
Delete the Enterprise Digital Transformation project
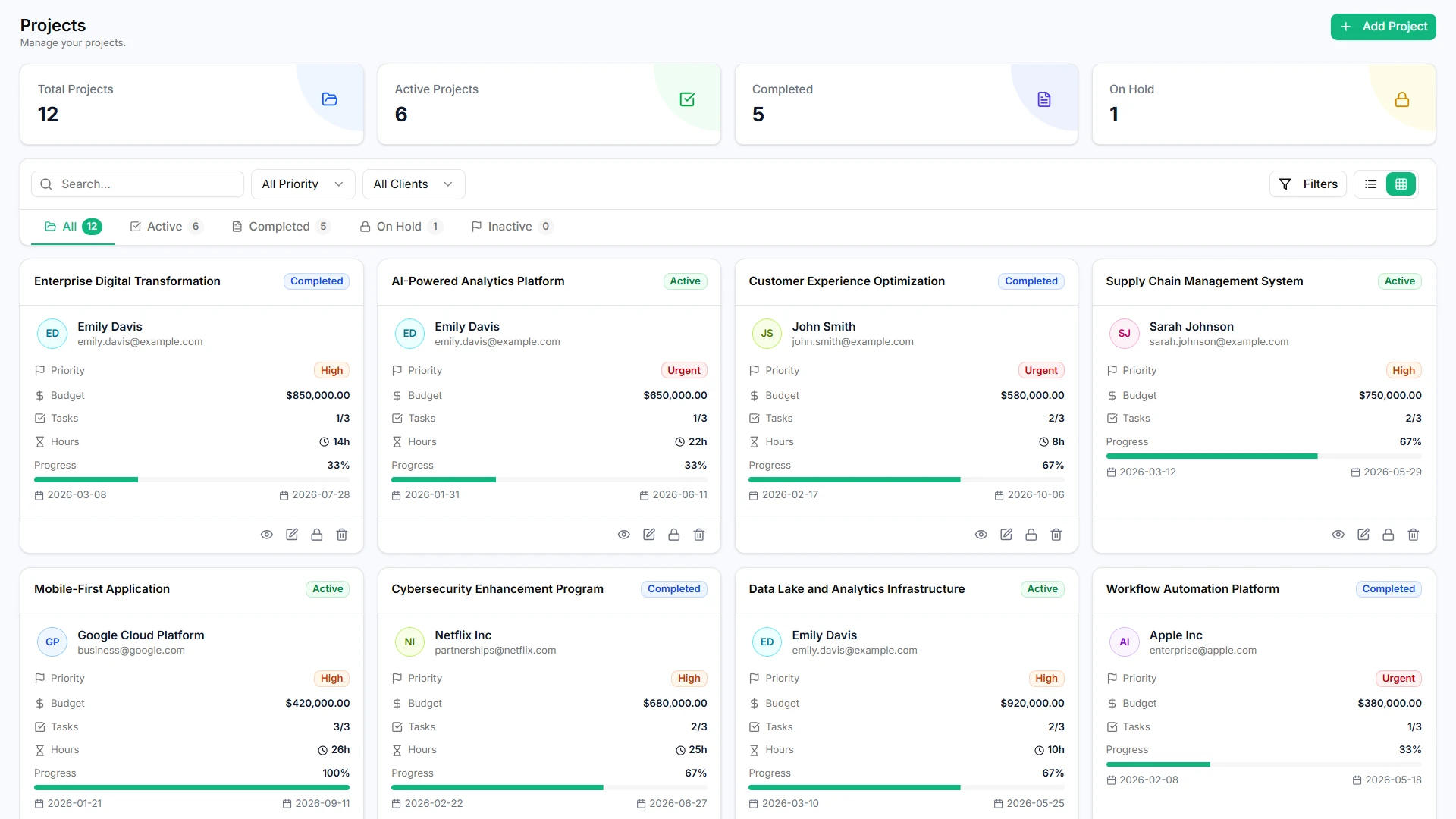pos(342,535)
